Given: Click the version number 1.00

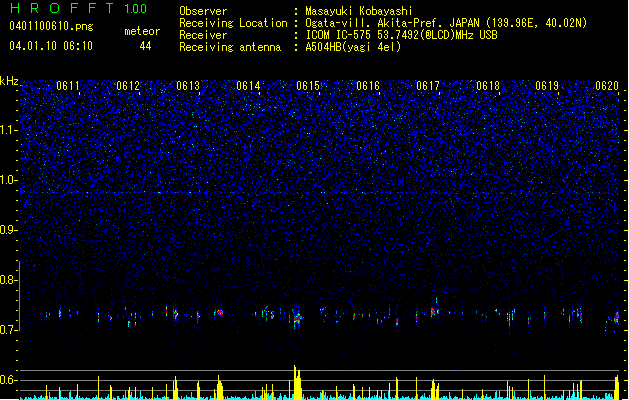Looking at the screenshot, I should click(x=136, y=9).
